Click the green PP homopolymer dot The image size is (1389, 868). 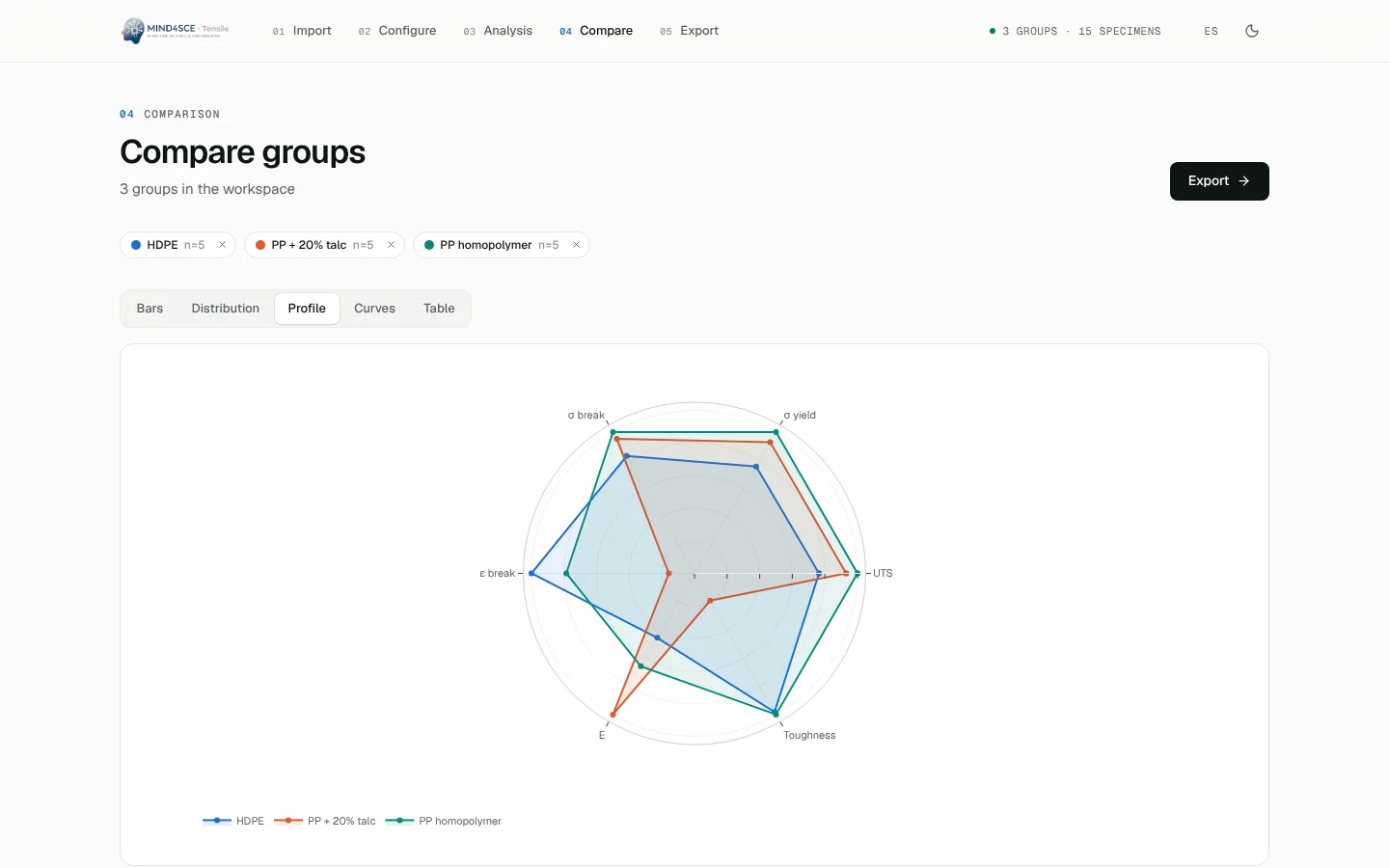click(429, 245)
